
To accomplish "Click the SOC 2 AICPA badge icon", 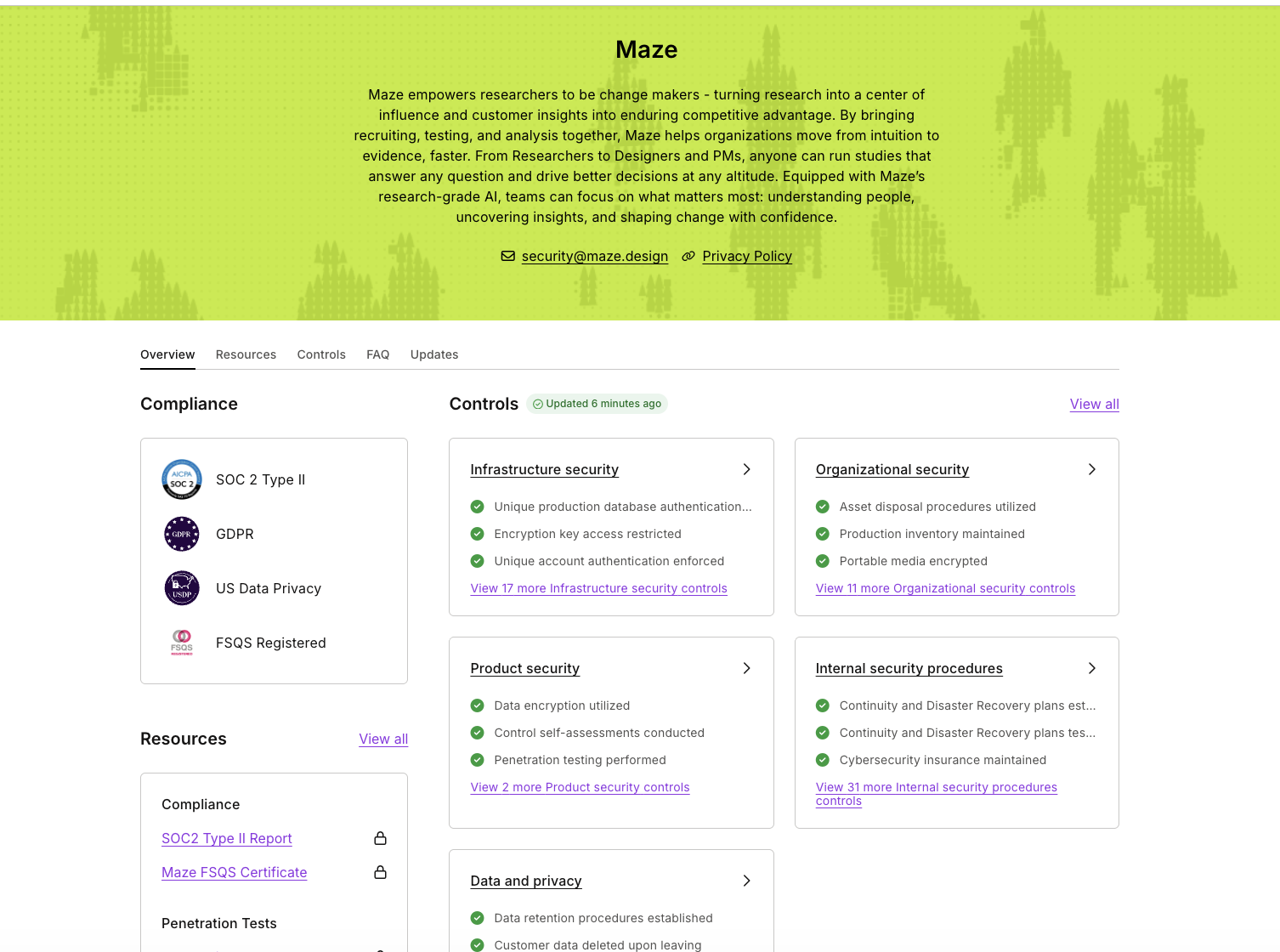I will (182, 479).
